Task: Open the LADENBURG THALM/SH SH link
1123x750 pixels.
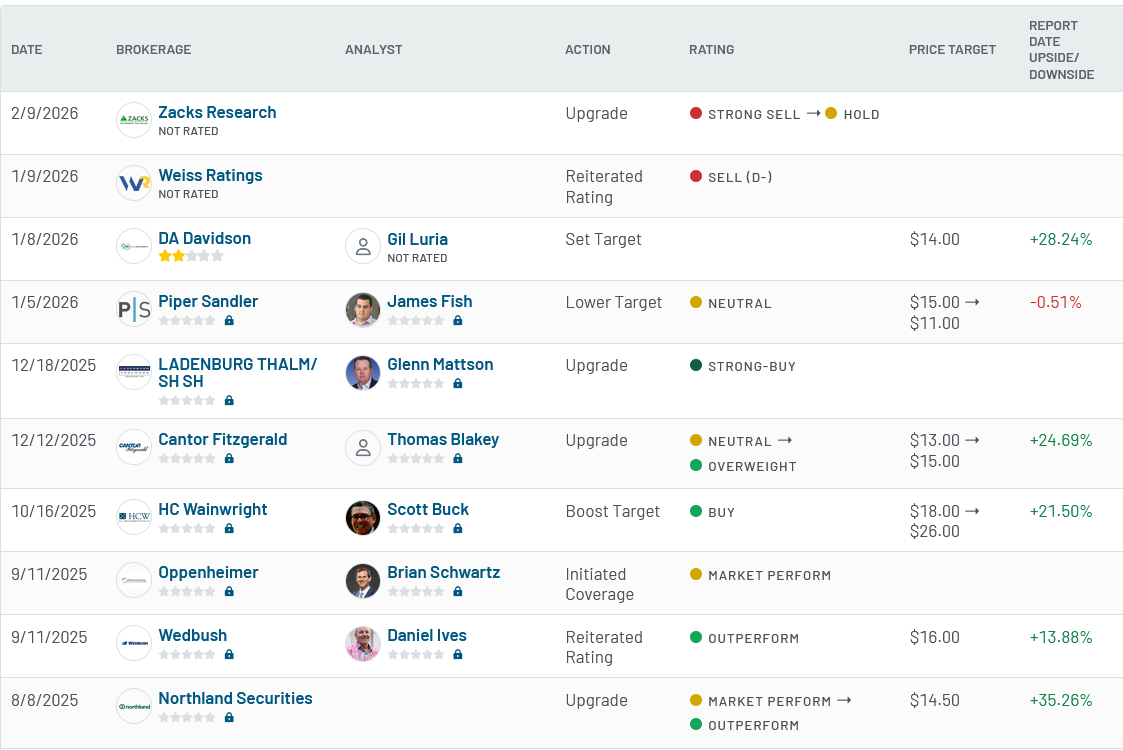Action: [237, 372]
